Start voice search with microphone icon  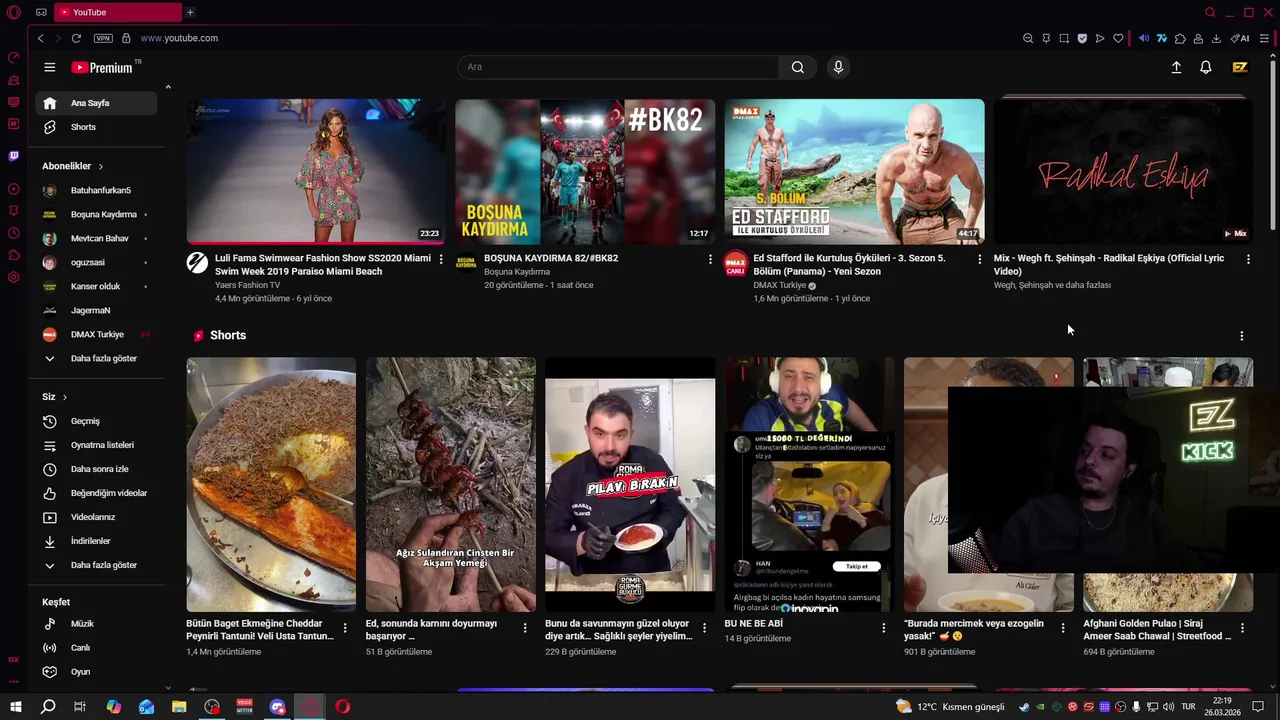(838, 67)
